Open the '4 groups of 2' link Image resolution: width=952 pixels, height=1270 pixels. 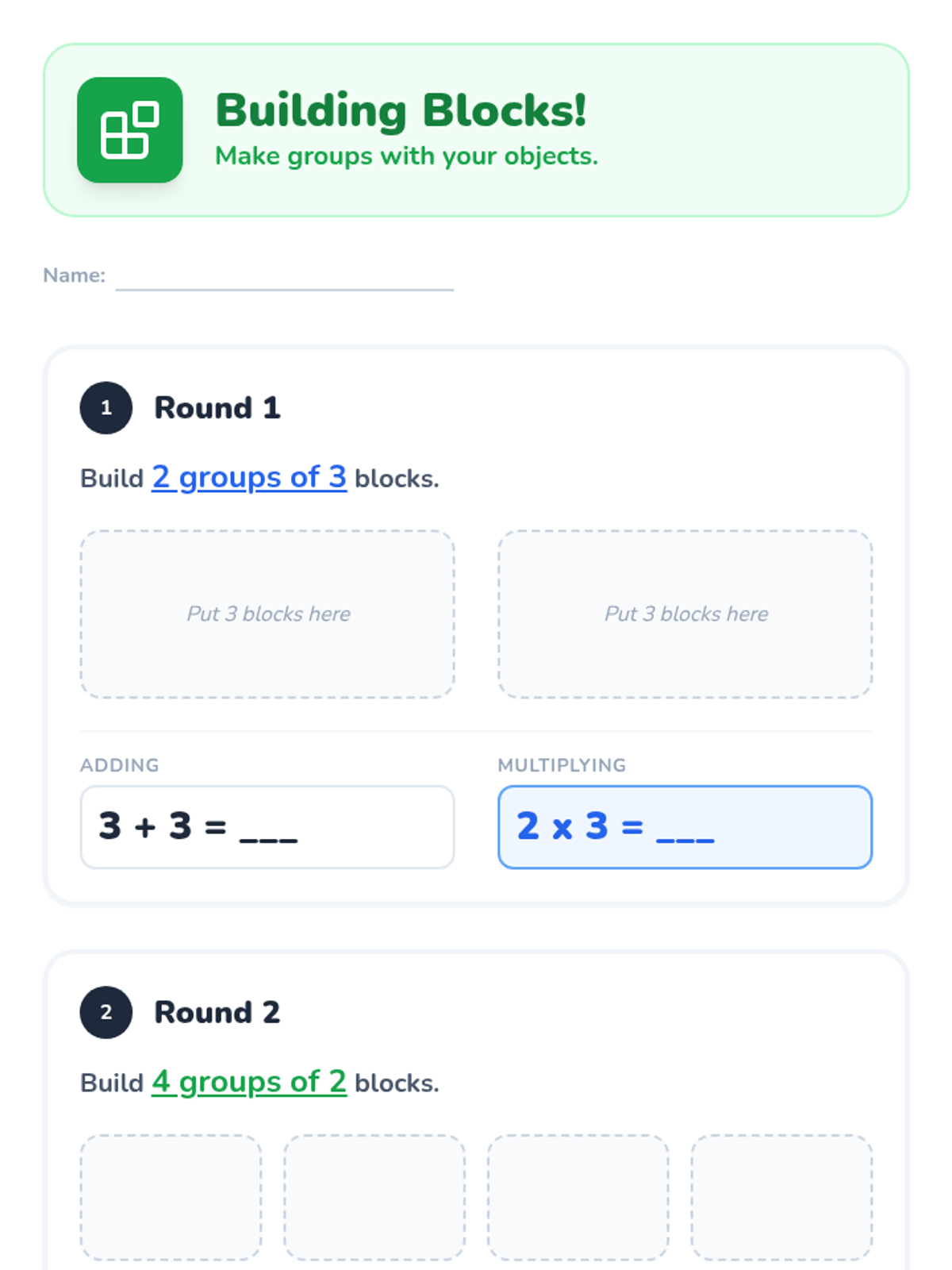click(249, 1081)
